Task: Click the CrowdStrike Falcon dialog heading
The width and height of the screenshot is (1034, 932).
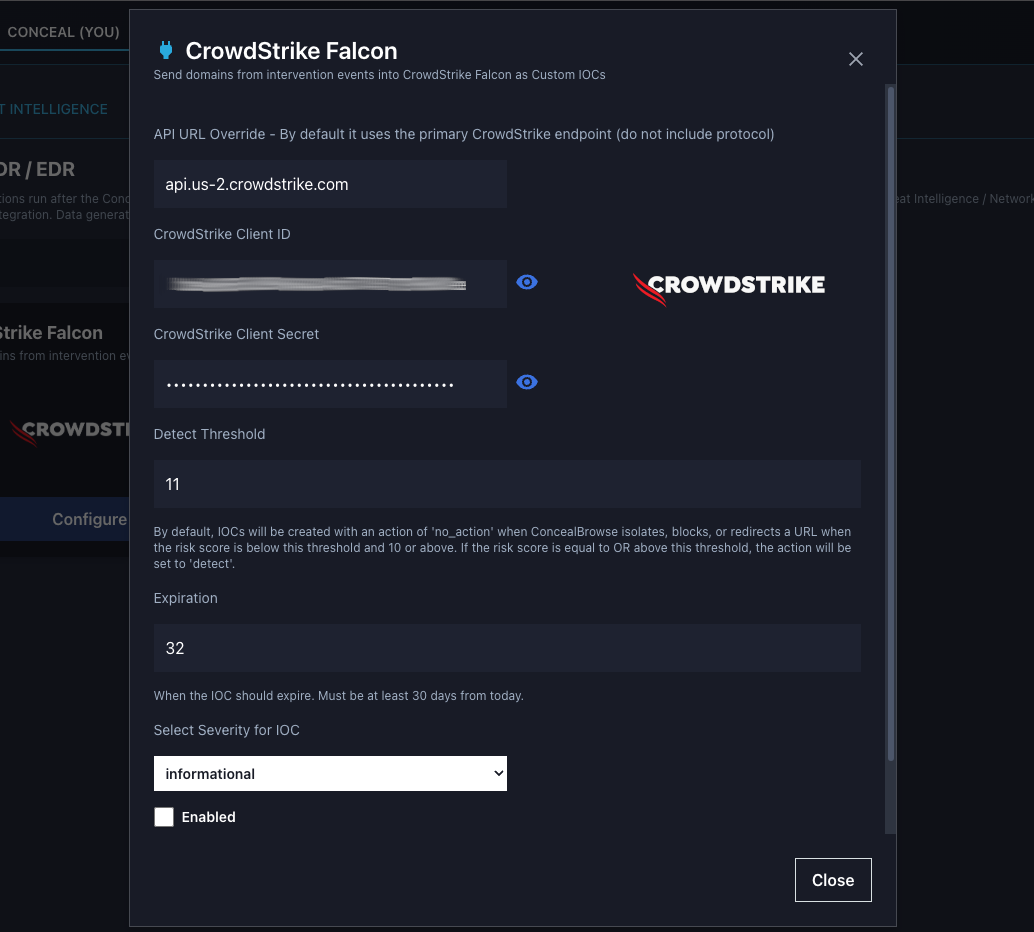Action: click(291, 51)
